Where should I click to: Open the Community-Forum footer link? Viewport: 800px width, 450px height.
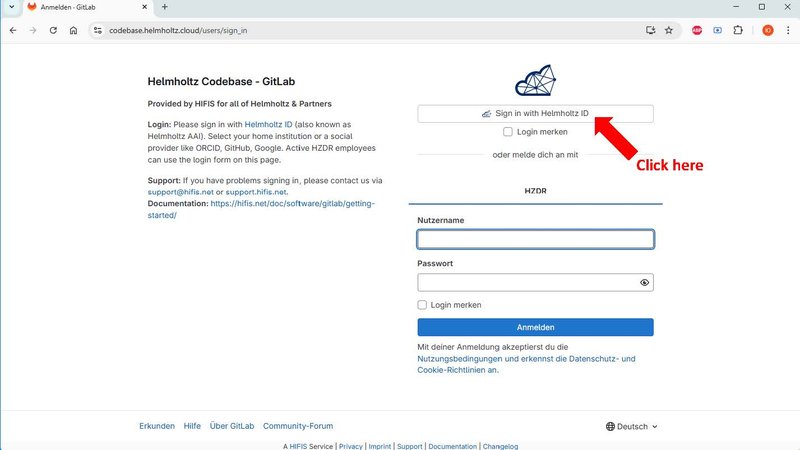point(298,426)
